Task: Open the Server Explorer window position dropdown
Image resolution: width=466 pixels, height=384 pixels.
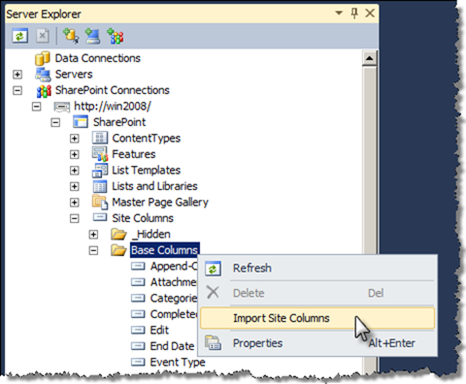Action: [339, 13]
